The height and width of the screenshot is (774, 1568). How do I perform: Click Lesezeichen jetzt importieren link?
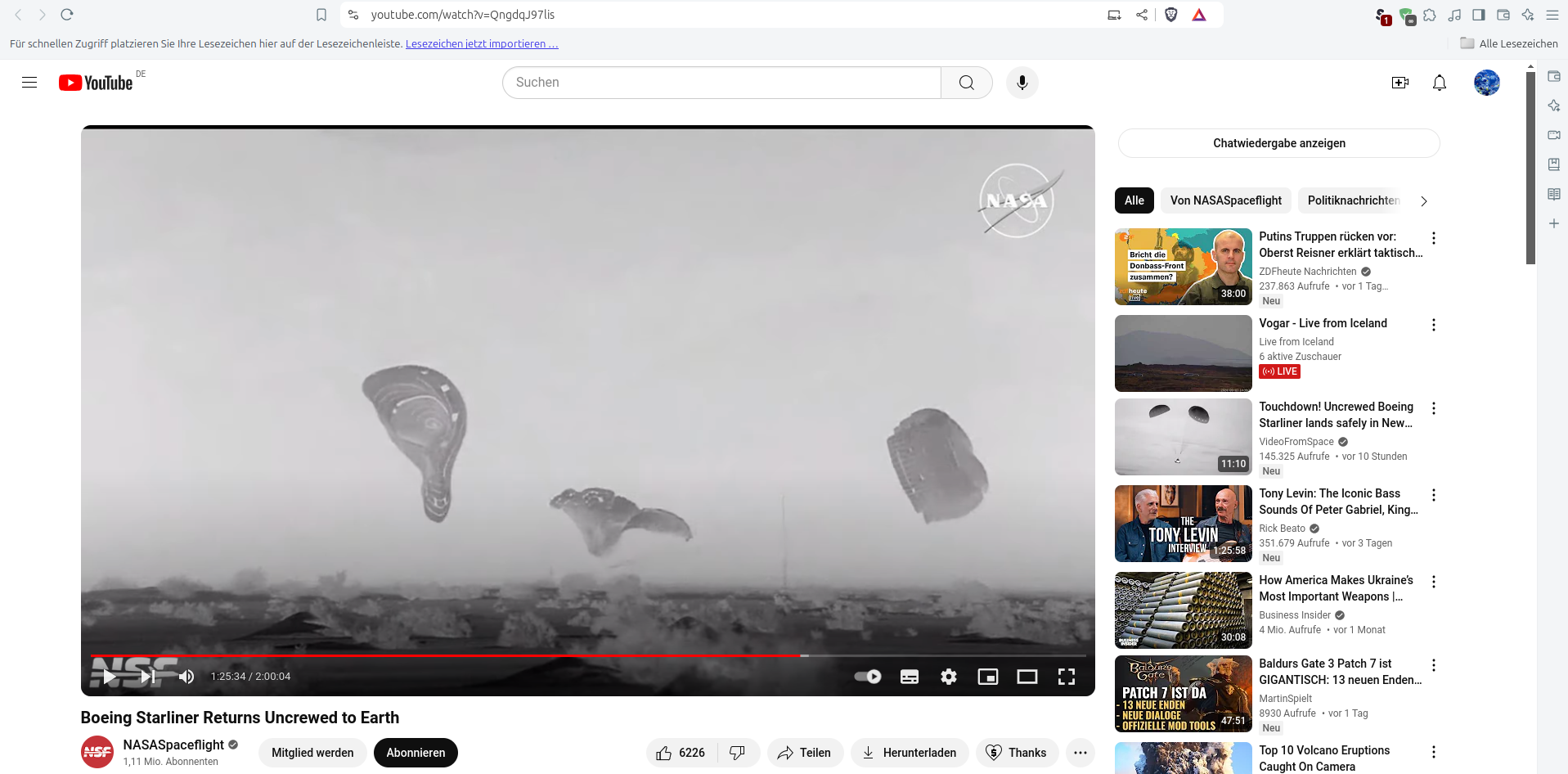482,44
